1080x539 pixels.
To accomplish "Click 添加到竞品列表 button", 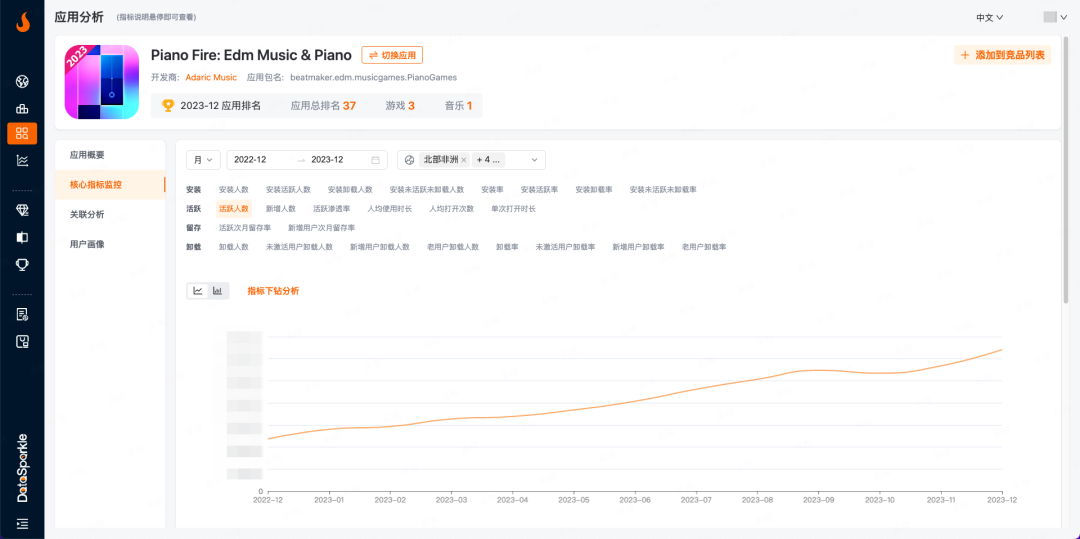I will click(x=1002, y=55).
